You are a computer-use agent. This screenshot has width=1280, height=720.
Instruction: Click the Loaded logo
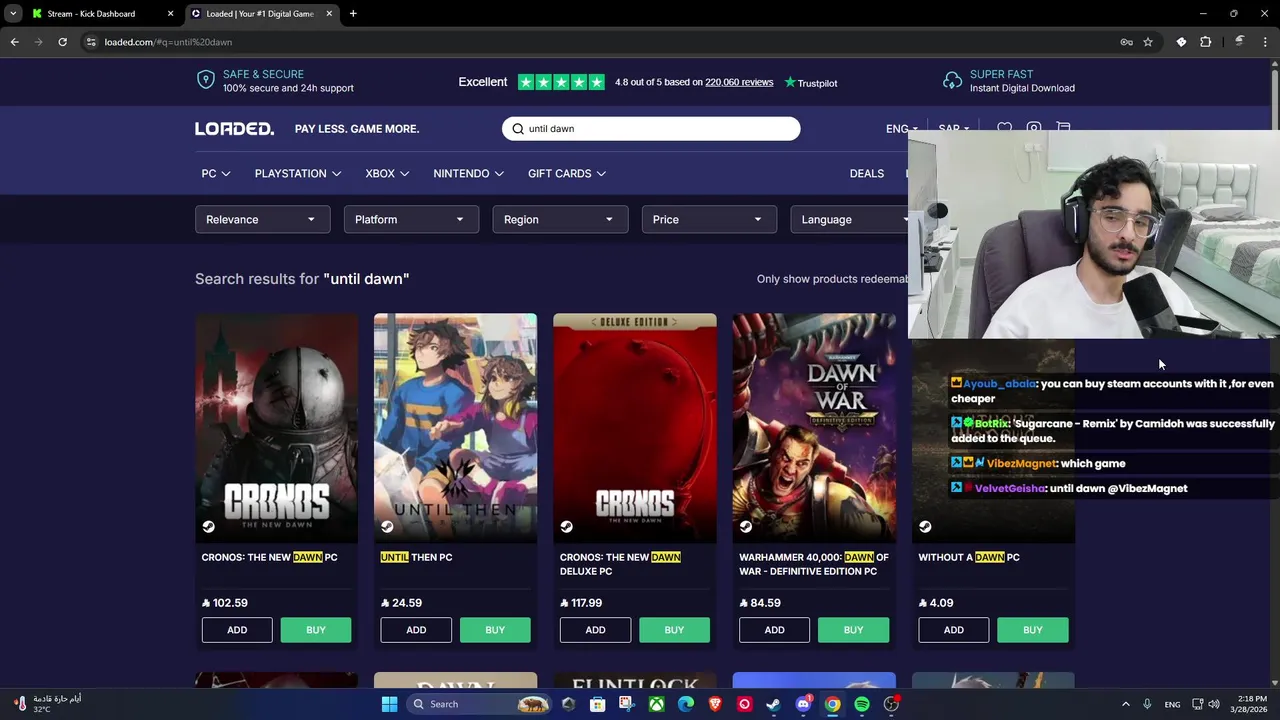(234, 129)
